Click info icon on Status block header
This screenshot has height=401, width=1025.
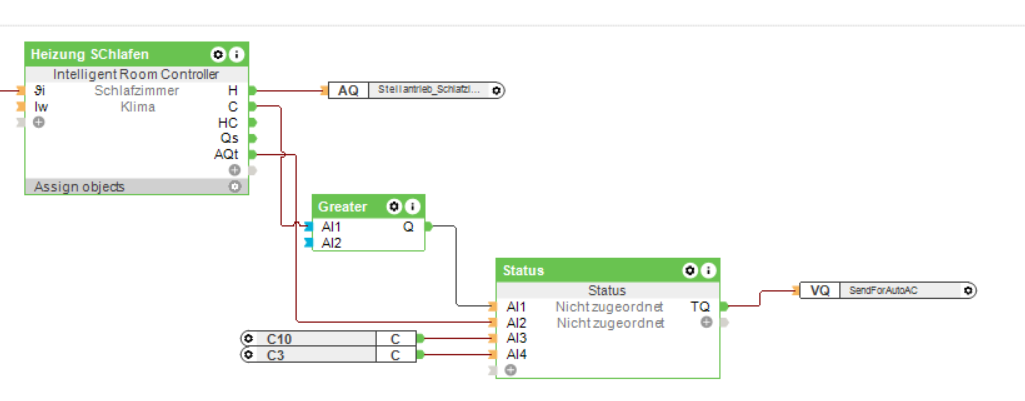coord(708,271)
